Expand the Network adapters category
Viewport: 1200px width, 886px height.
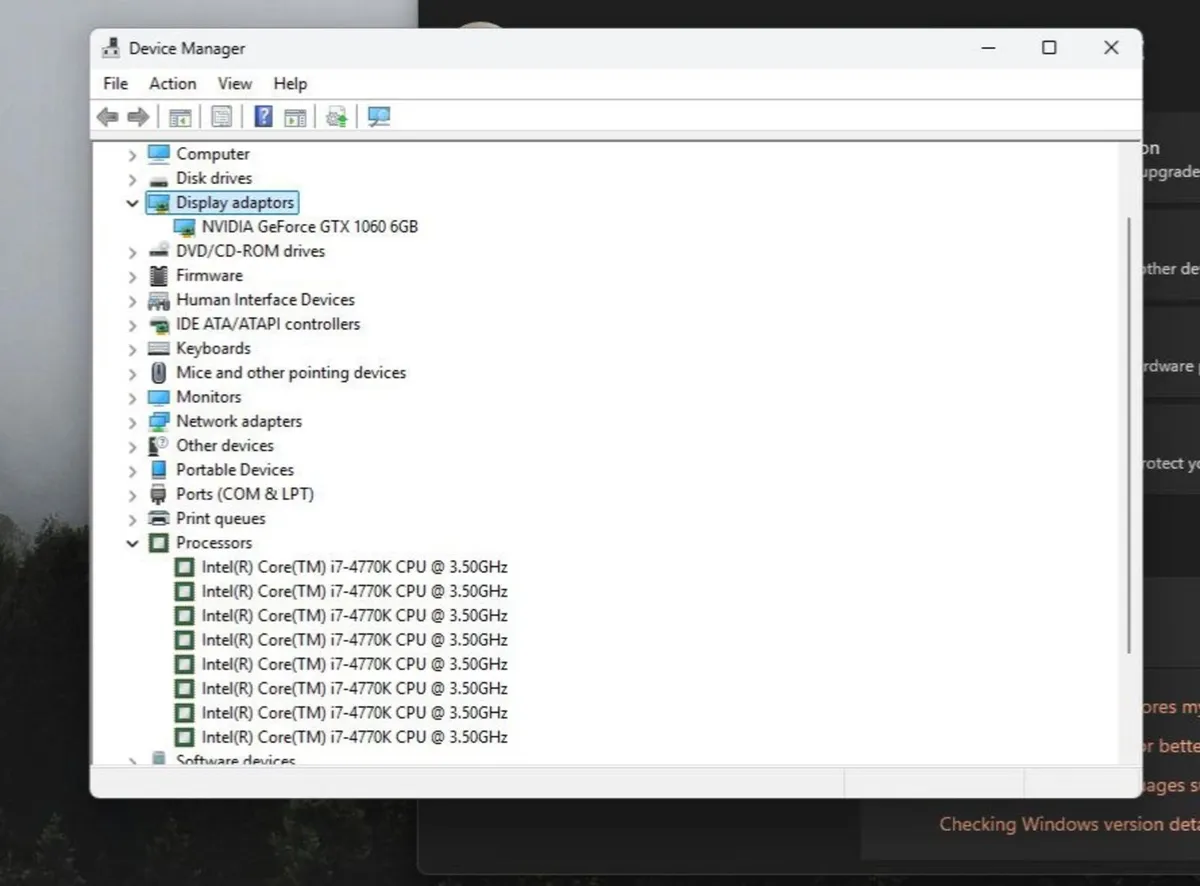tap(132, 422)
